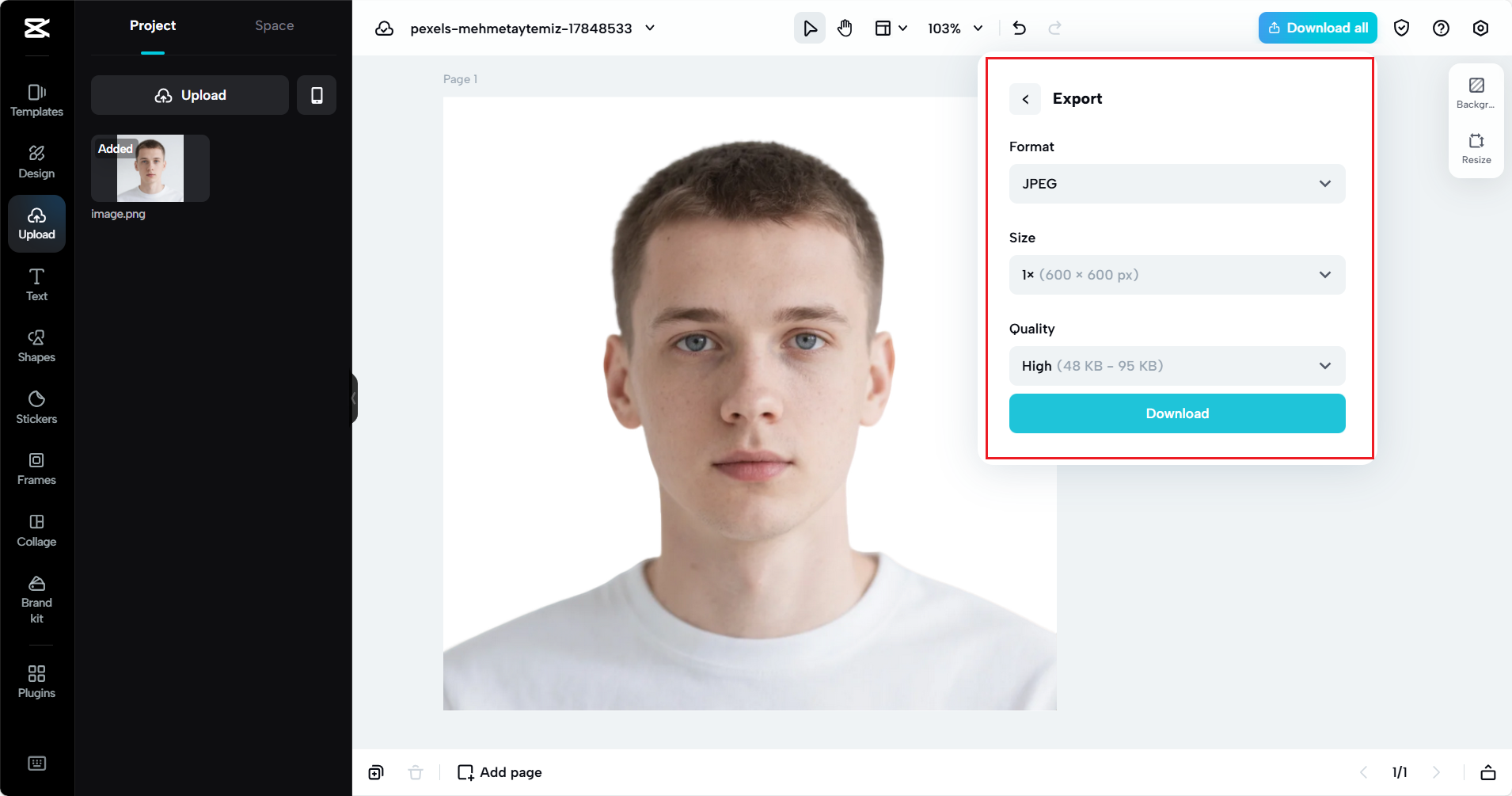Select the Project tab
The image size is (1512, 796).
pyautogui.click(x=153, y=26)
